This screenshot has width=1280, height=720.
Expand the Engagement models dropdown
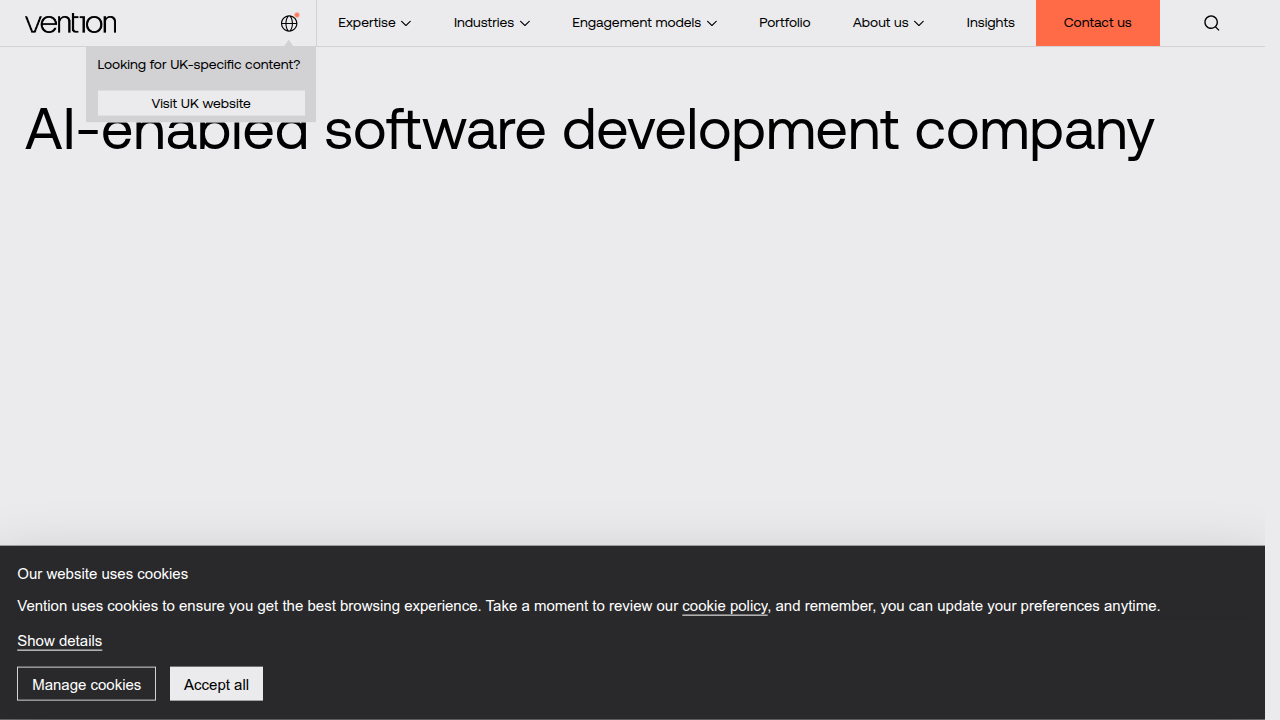coord(645,23)
